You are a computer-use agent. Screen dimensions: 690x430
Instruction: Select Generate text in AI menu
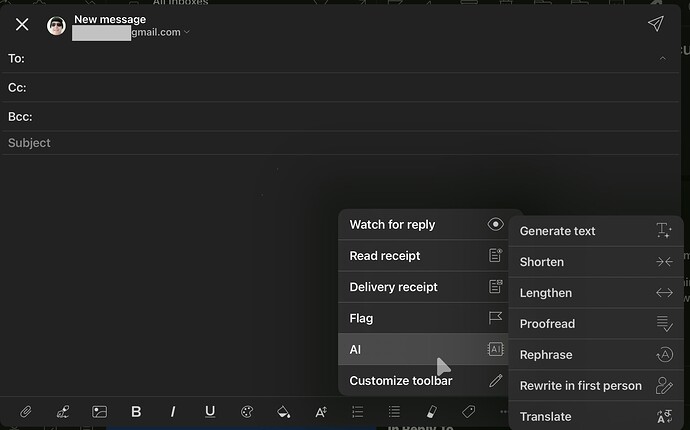[x=596, y=231]
